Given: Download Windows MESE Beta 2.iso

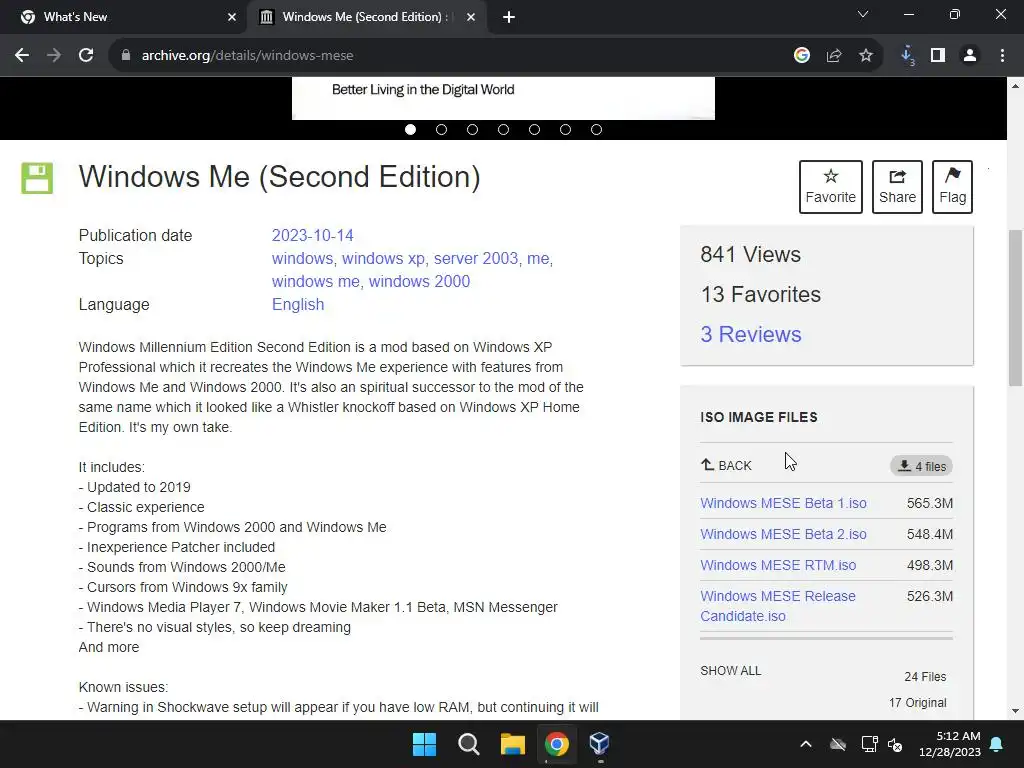Looking at the screenshot, I should pyautogui.click(x=783, y=534).
